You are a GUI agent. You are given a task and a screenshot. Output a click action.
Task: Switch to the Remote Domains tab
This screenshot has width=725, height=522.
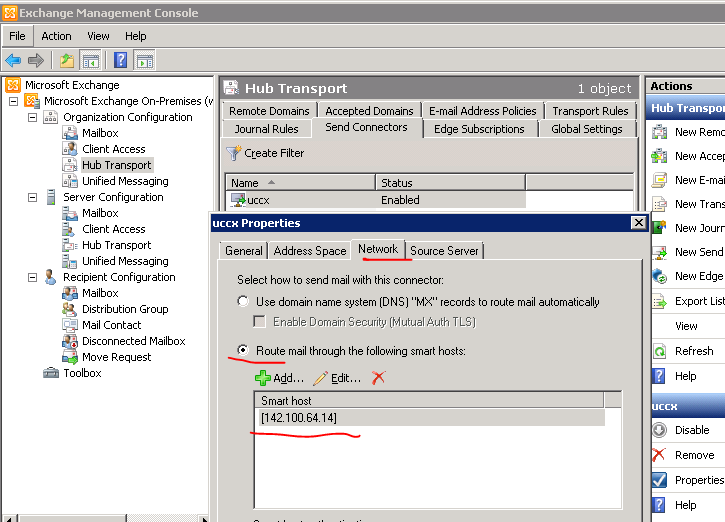coord(269,111)
